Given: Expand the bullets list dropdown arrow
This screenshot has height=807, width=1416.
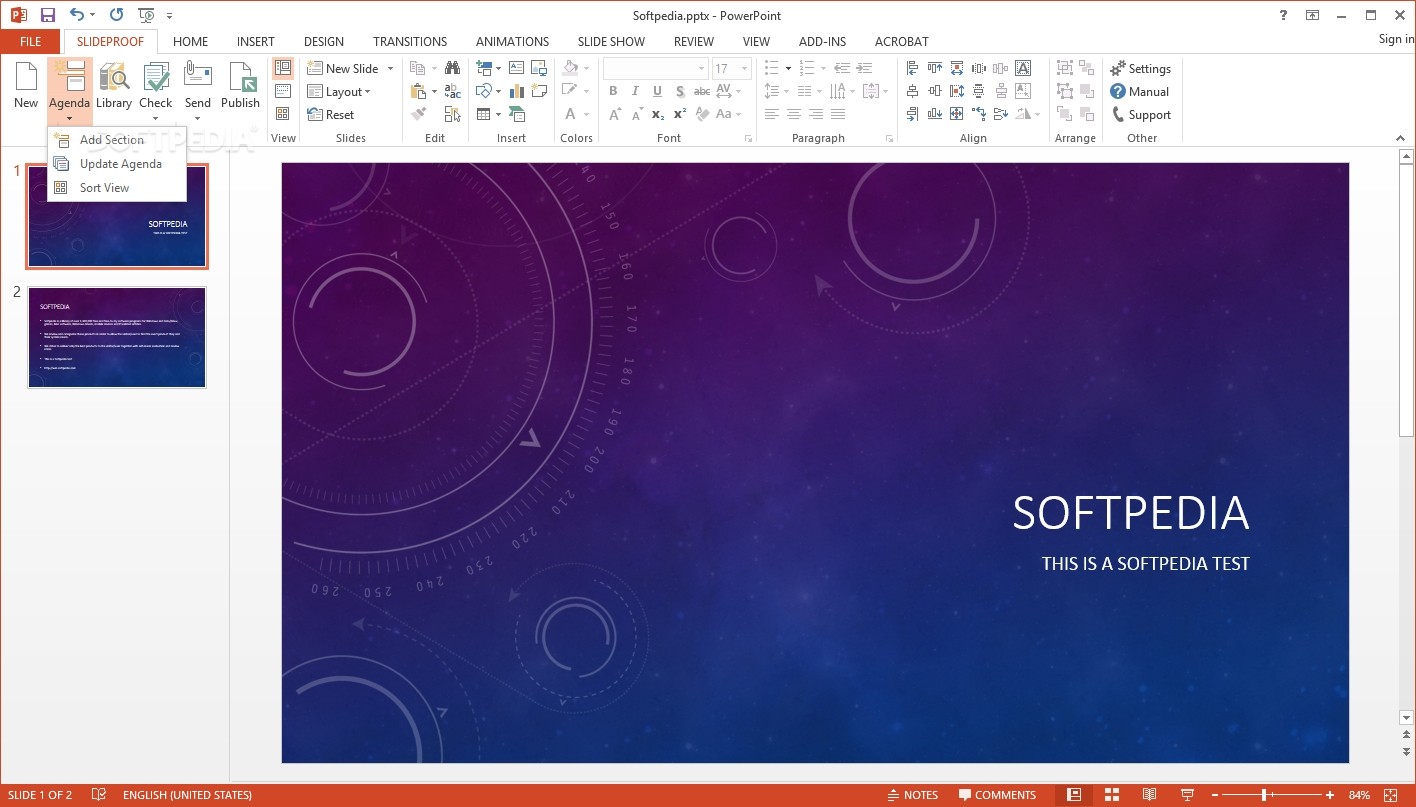Looking at the screenshot, I should [x=788, y=68].
